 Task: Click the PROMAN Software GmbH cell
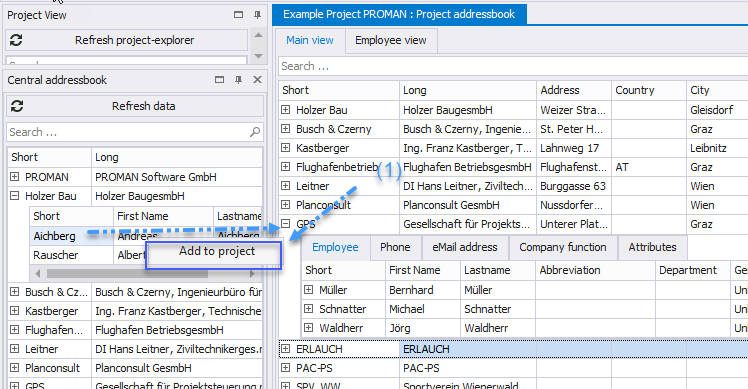click(x=177, y=177)
